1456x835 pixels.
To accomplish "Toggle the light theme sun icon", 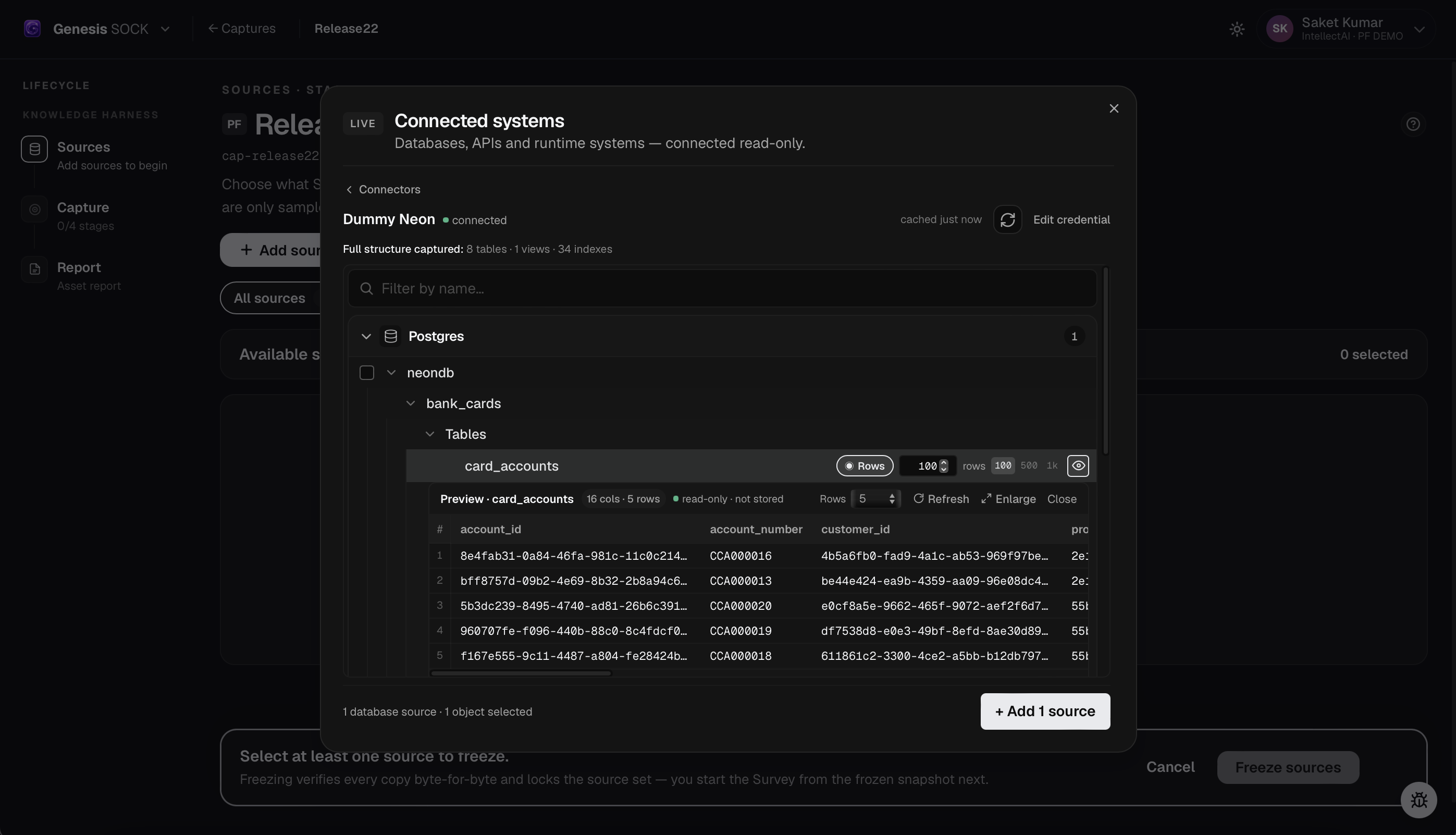I will [1237, 29].
